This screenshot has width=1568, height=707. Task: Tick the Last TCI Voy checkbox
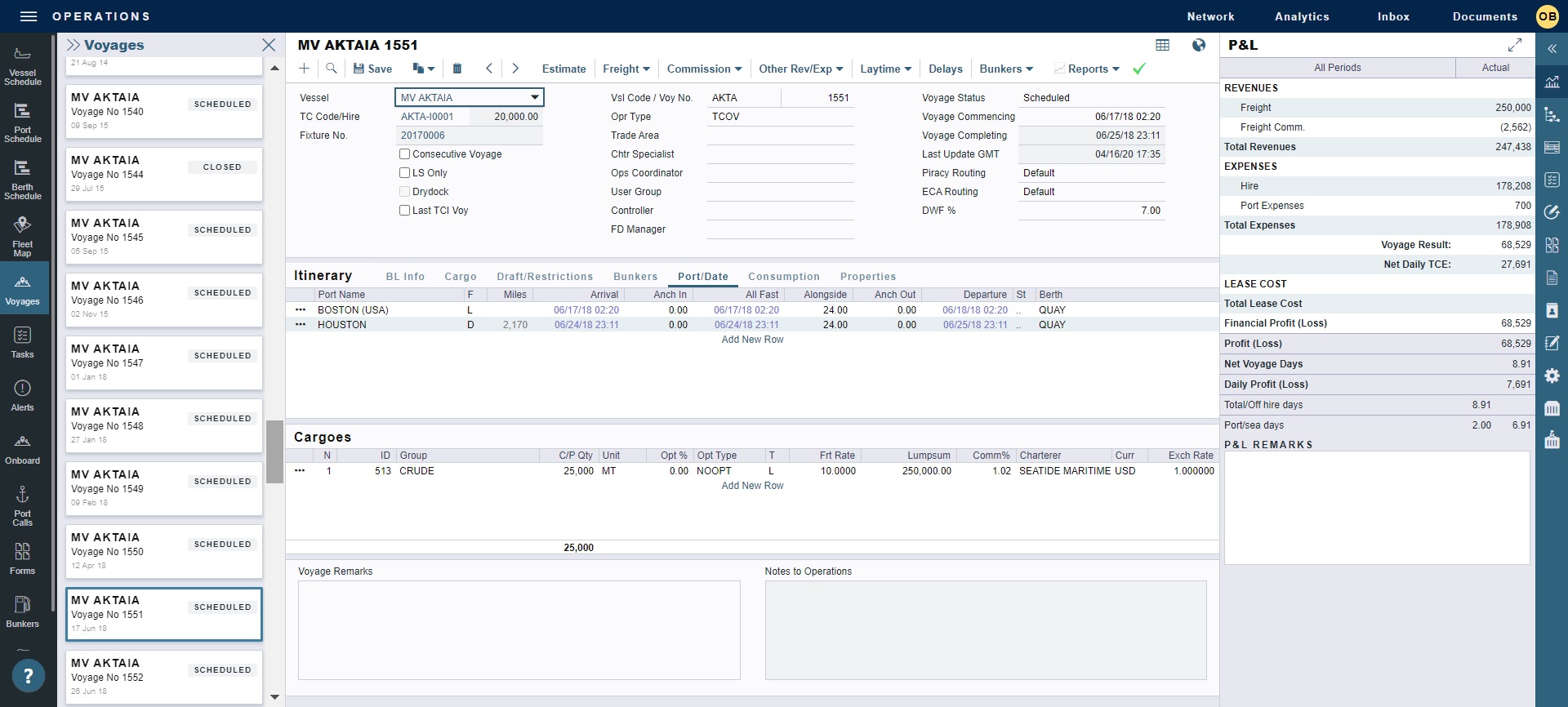tap(404, 211)
